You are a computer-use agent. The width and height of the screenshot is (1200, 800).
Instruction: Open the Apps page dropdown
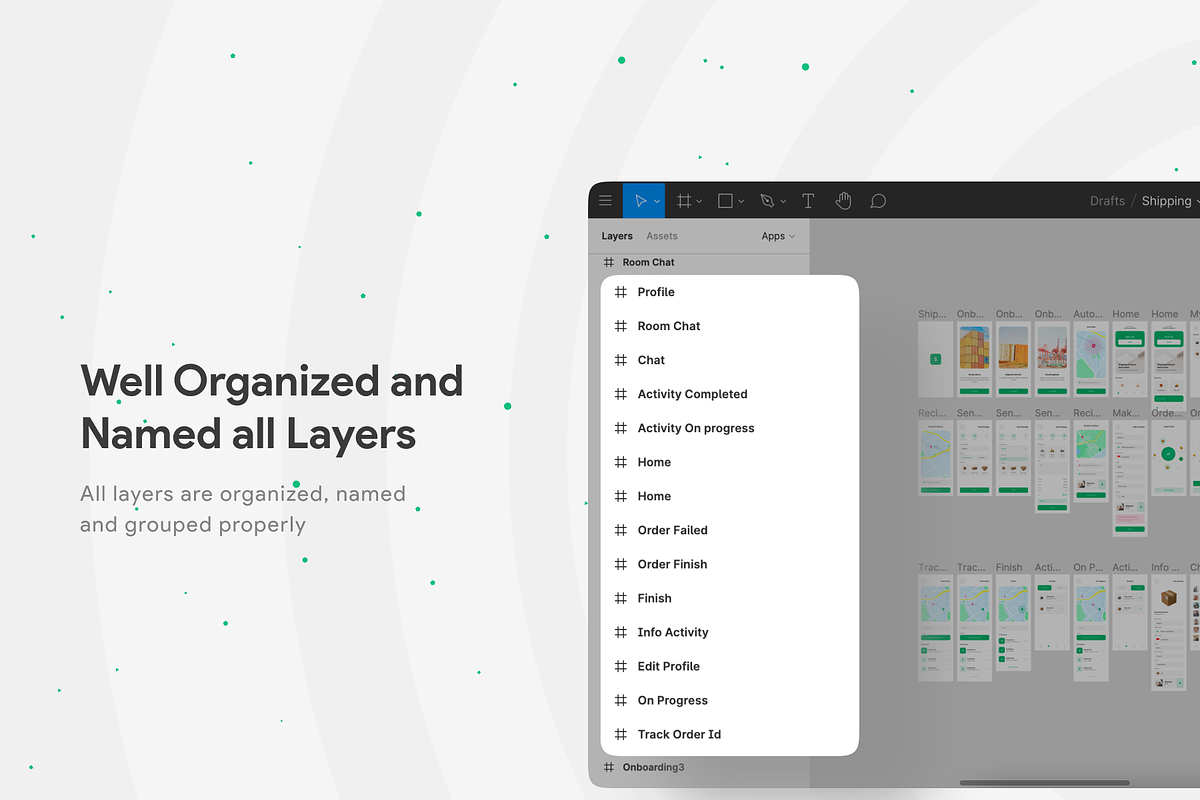(778, 236)
